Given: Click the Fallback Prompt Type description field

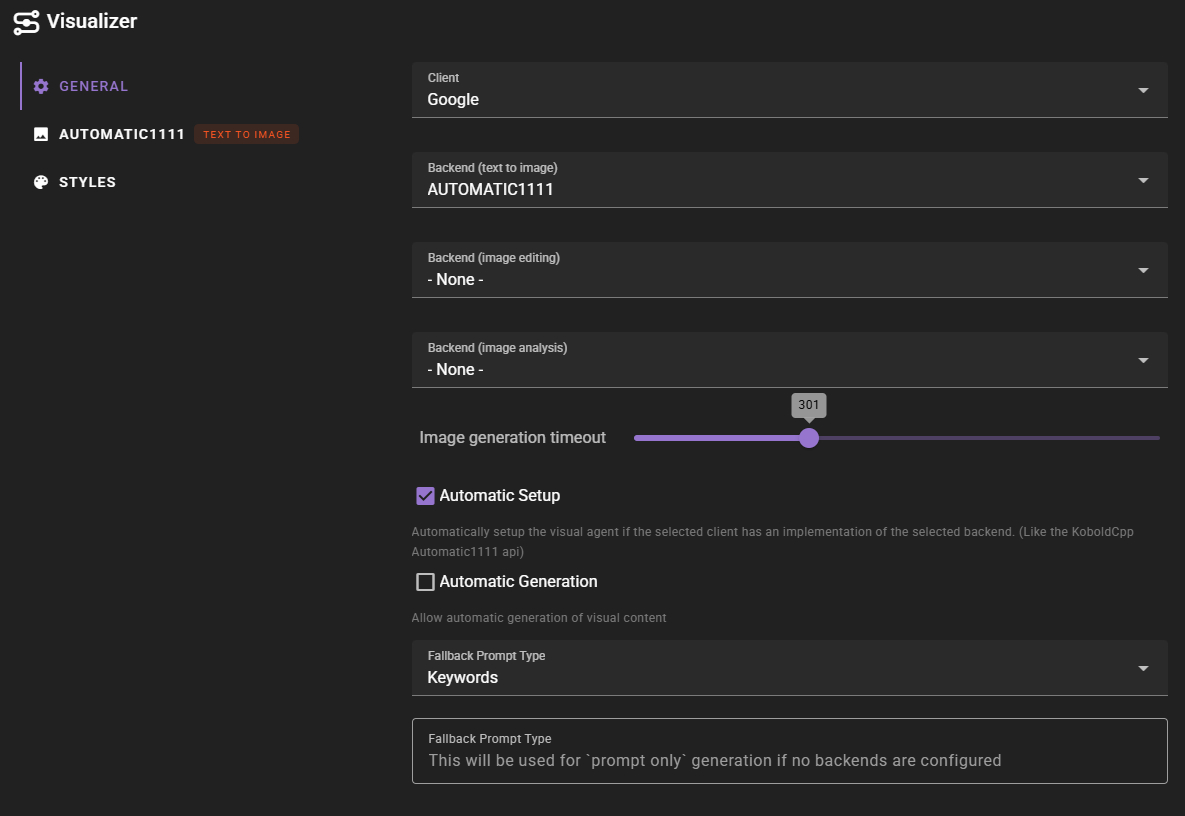Looking at the screenshot, I should point(789,749).
